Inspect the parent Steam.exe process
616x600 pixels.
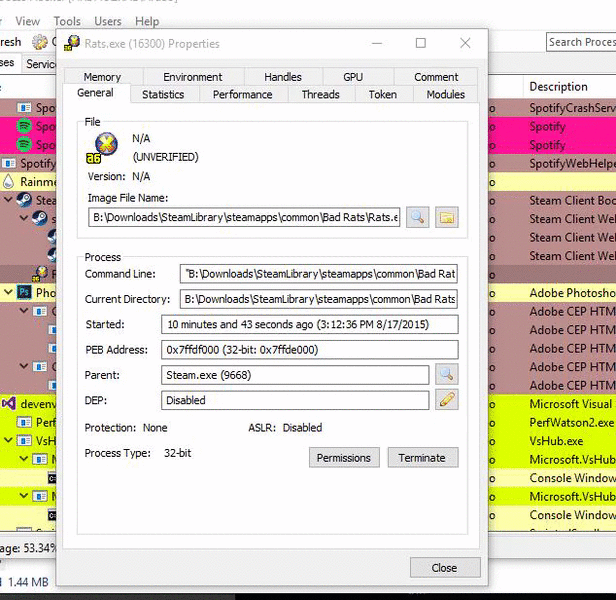[x=447, y=374]
